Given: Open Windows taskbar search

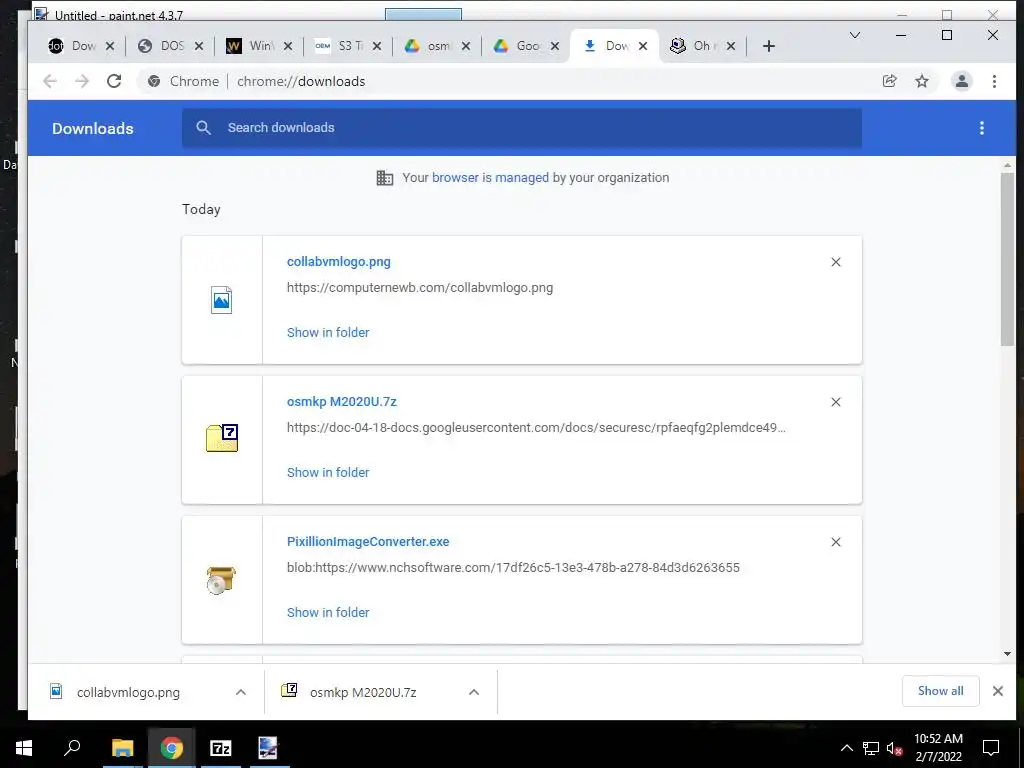Looking at the screenshot, I should pyautogui.click(x=72, y=747).
